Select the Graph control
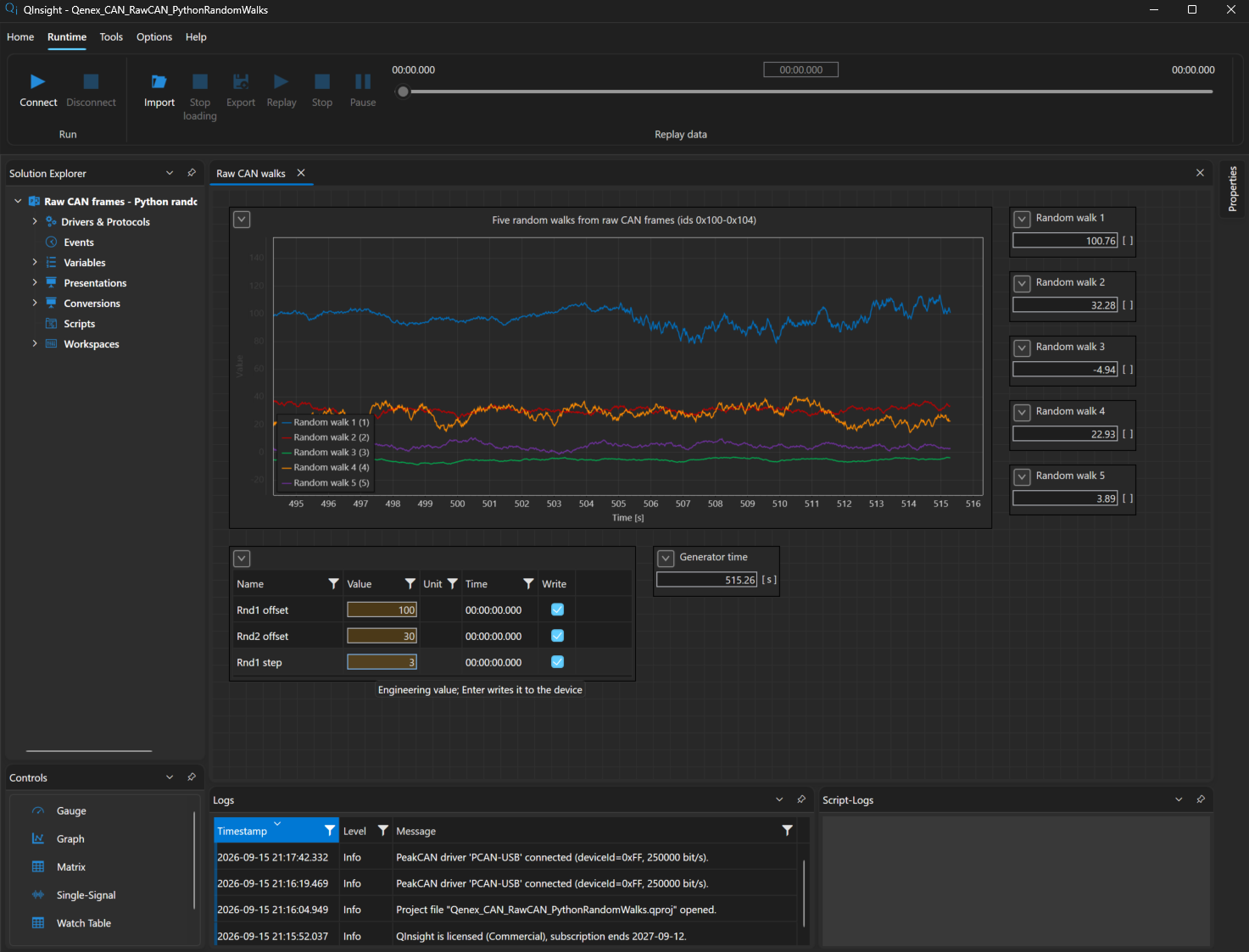Image resolution: width=1249 pixels, height=952 pixels. 70,839
